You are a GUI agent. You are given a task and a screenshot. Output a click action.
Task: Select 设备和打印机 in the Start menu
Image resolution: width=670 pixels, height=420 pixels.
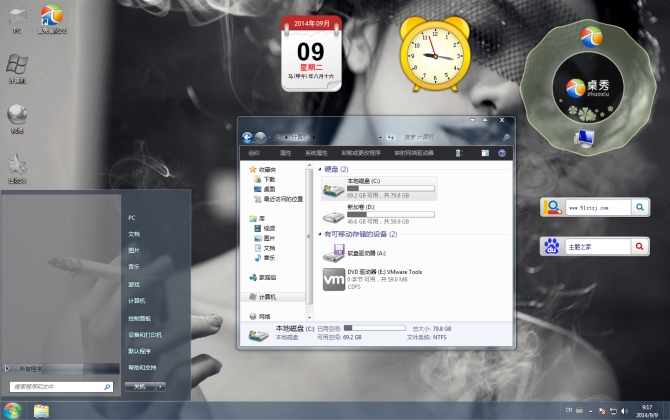(x=144, y=334)
